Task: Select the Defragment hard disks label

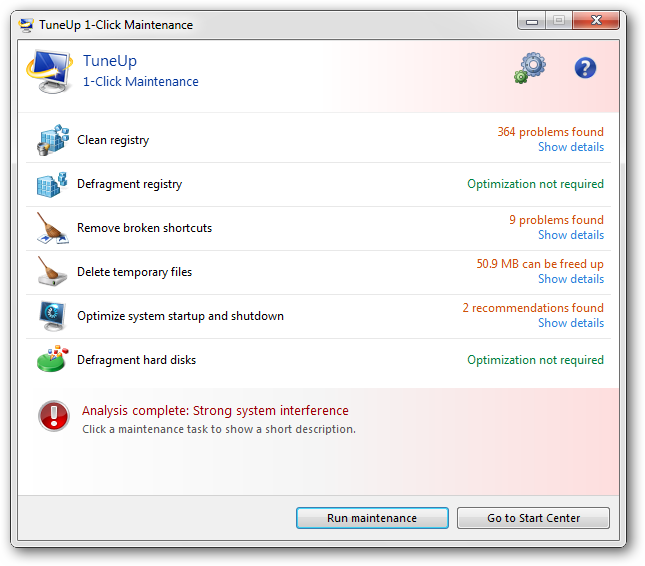Action: (137, 360)
